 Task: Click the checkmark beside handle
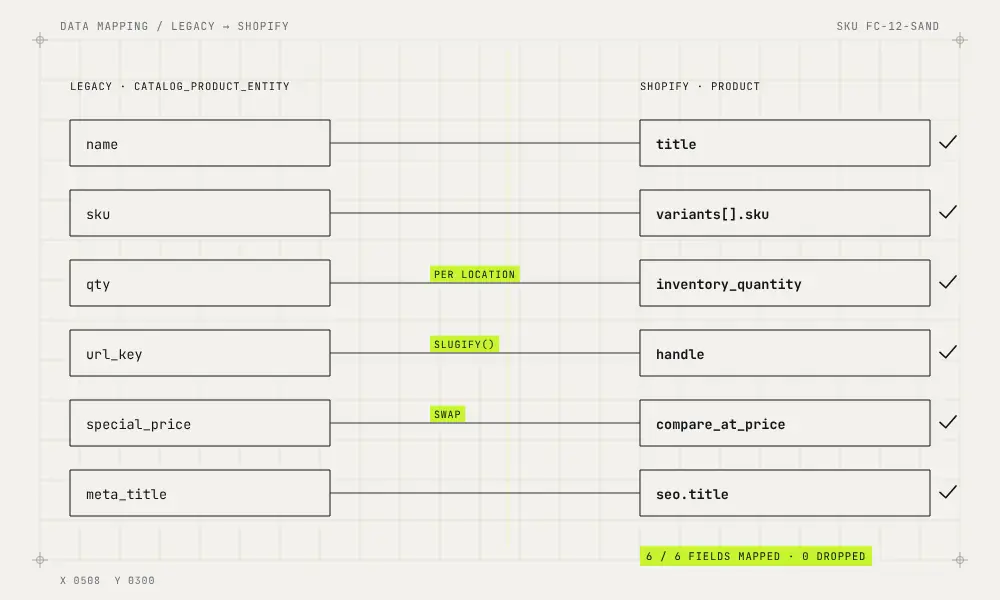coord(948,352)
